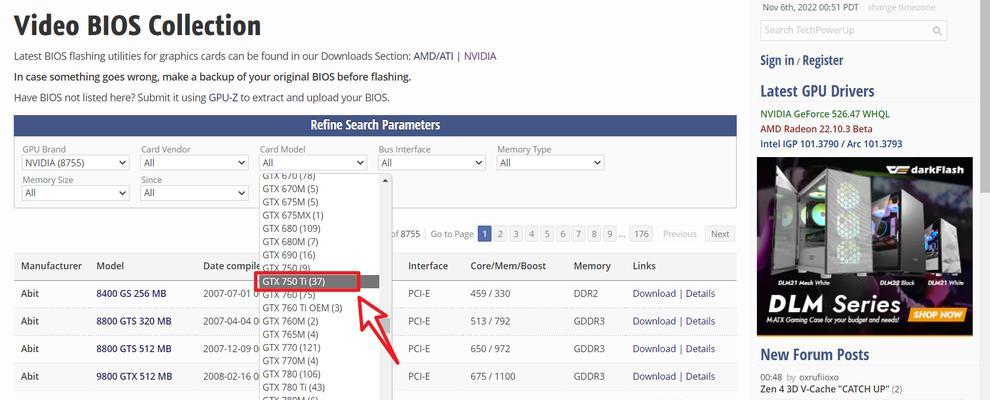View Details for 8800 GTS 320 MB

700,321
